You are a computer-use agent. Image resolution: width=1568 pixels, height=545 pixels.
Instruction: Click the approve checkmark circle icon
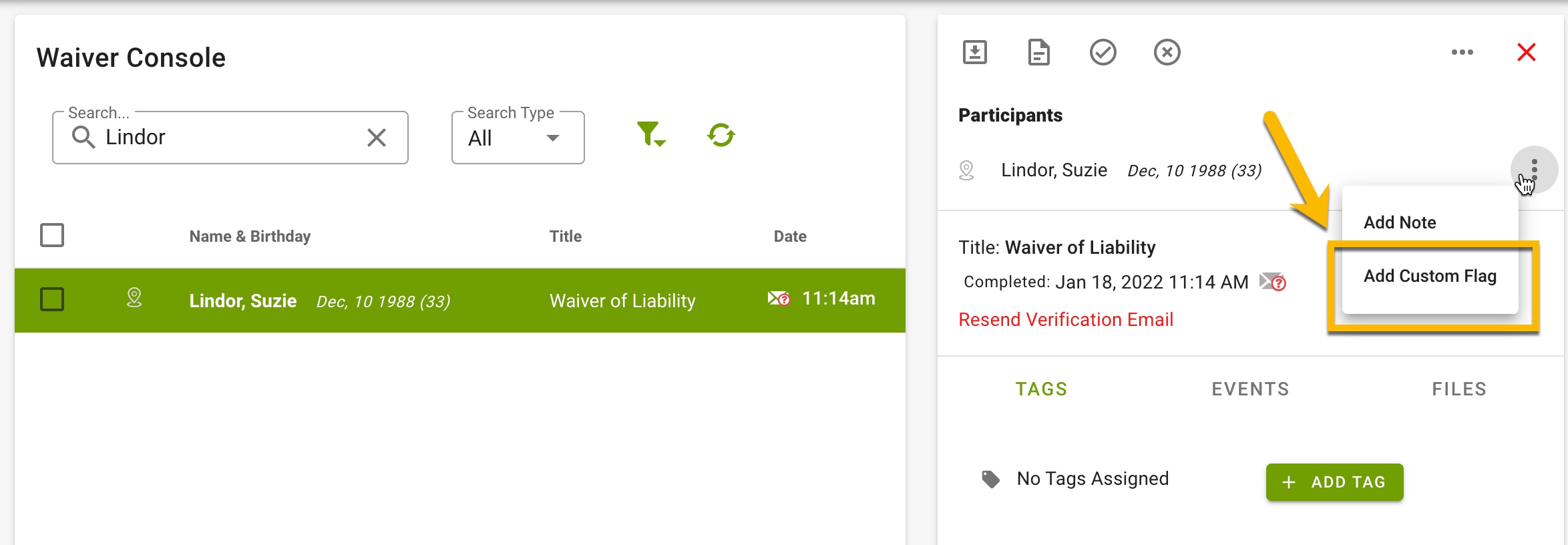1103,52
